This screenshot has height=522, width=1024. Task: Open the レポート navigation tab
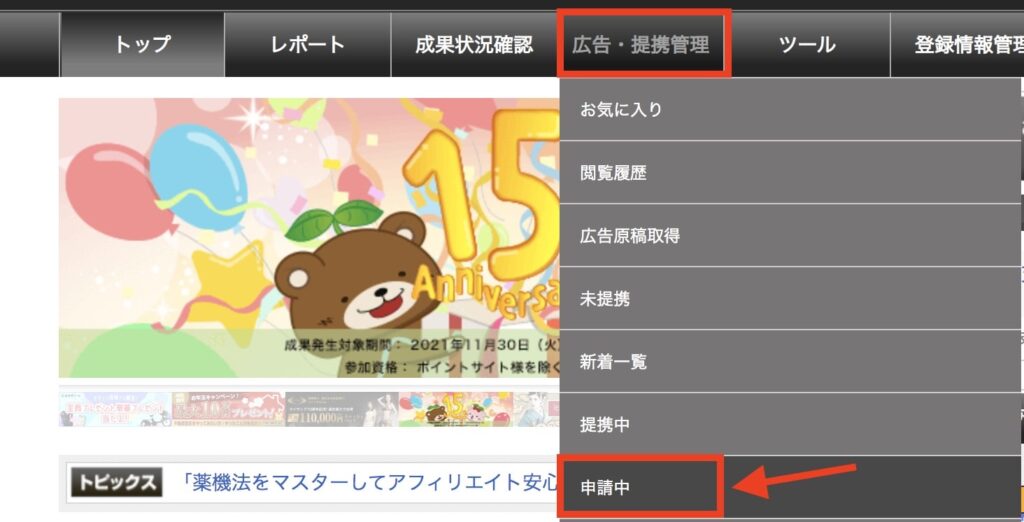(308, 44)
